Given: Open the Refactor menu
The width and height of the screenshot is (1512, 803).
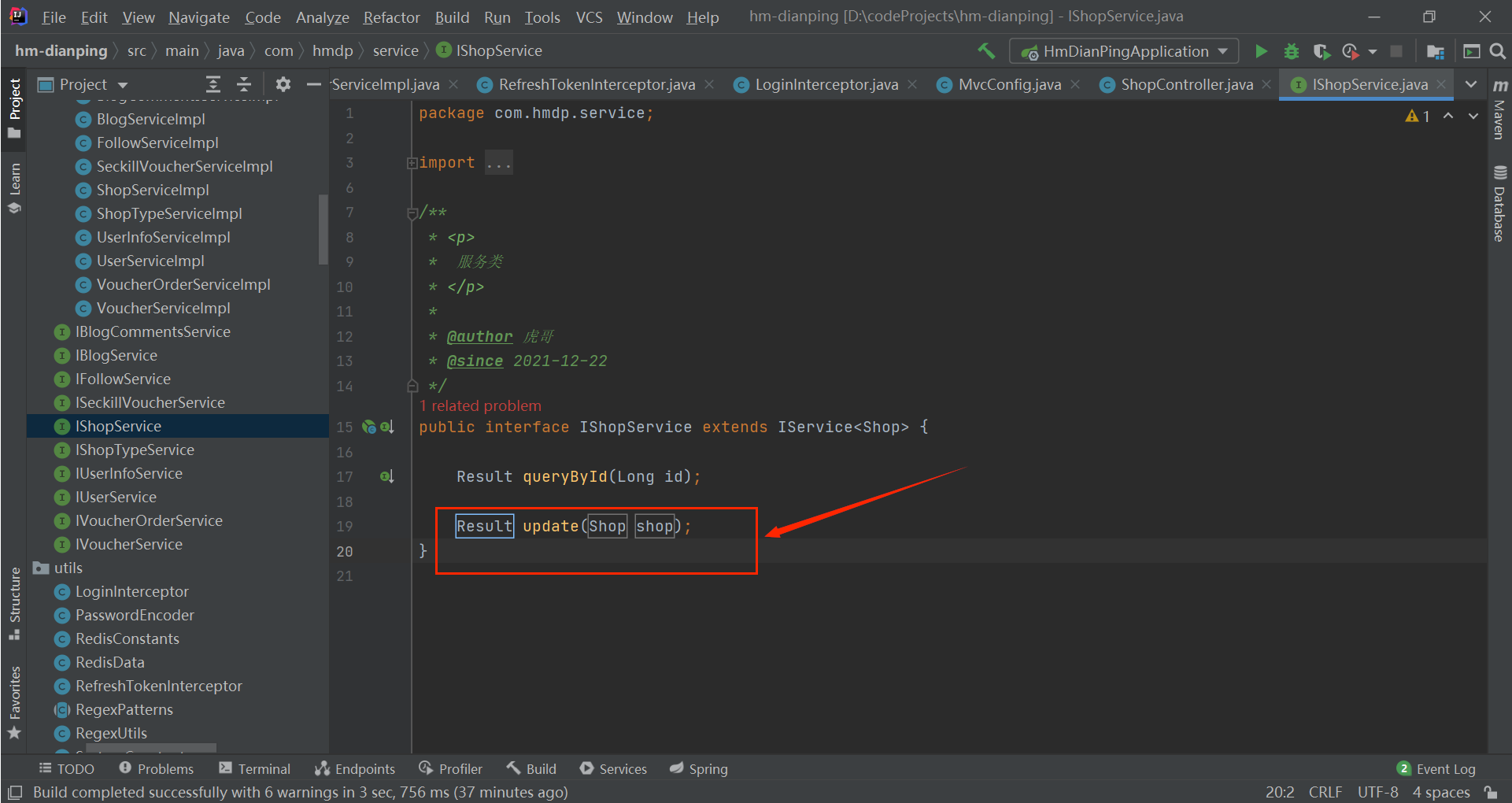Looking at the screenshot, I should tap(391, 17).
